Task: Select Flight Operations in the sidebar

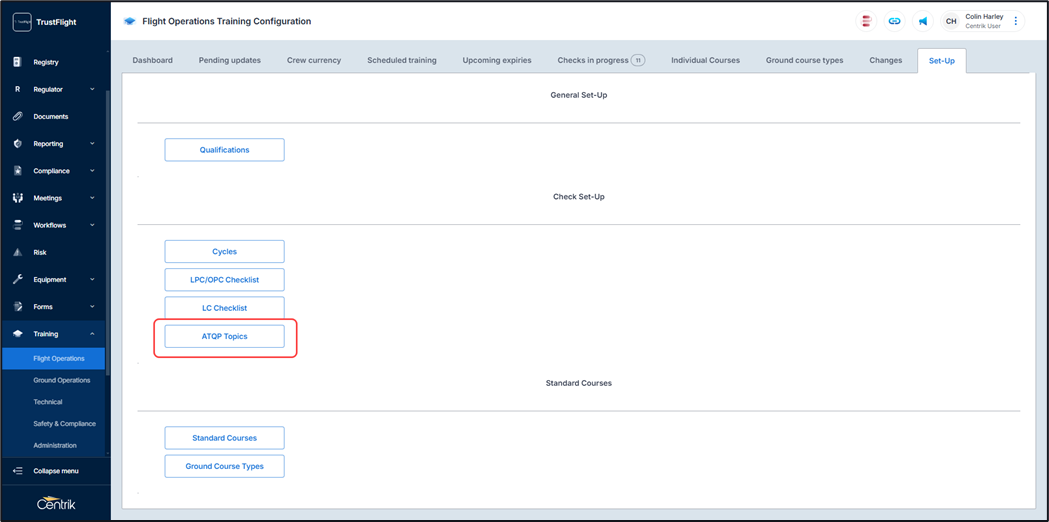Action: coord(53,358)
